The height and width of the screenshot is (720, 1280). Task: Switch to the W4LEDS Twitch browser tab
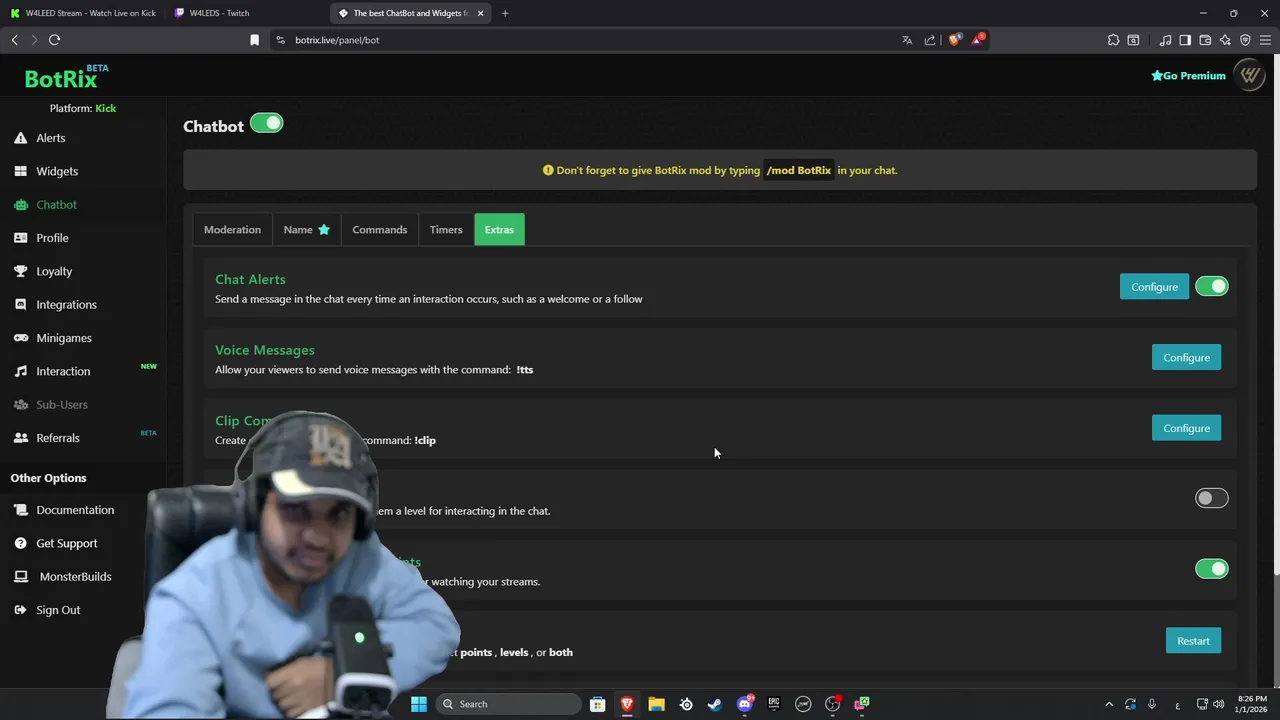246,13
